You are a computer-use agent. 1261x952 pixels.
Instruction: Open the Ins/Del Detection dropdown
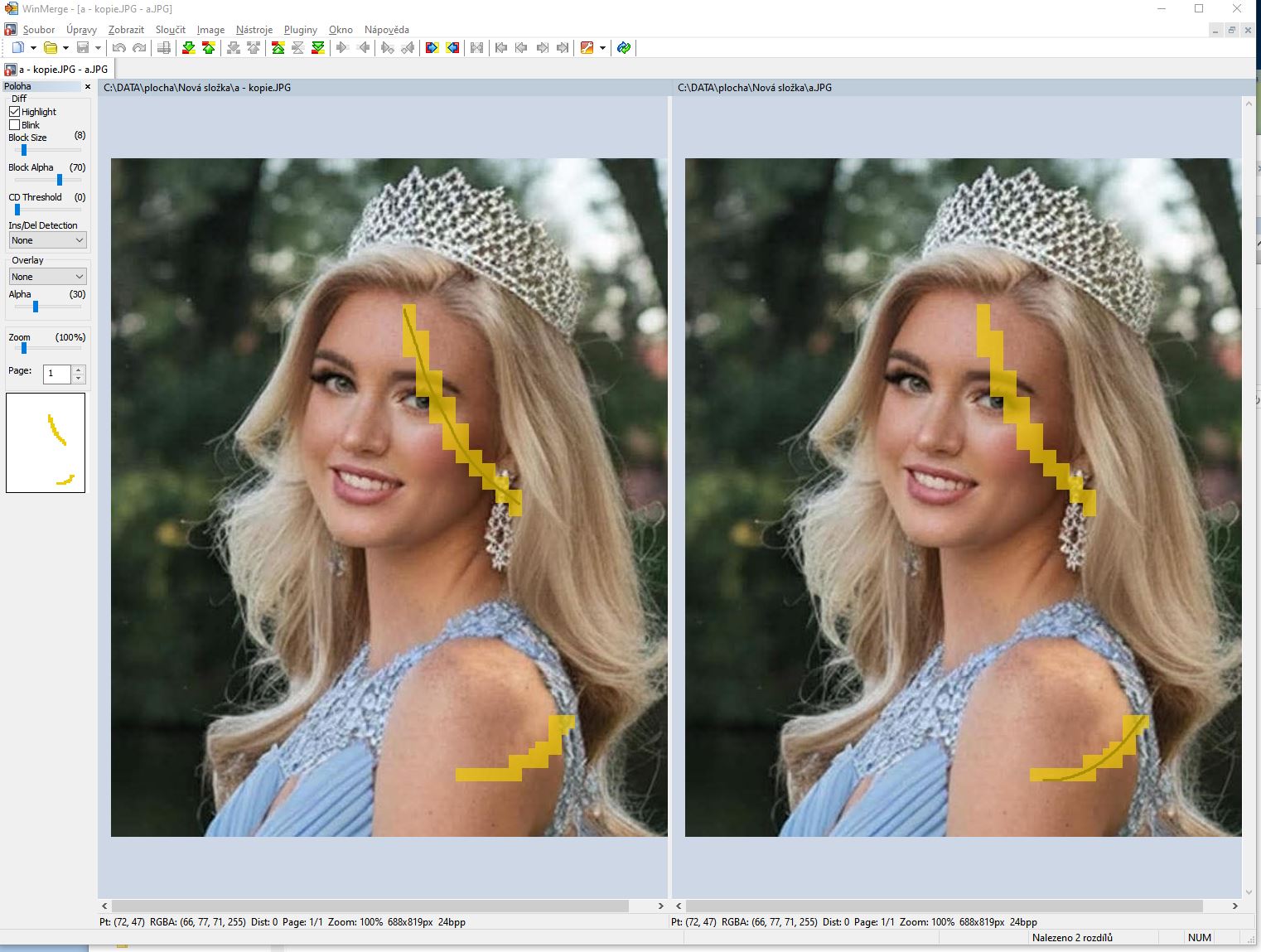pos(47,240)
